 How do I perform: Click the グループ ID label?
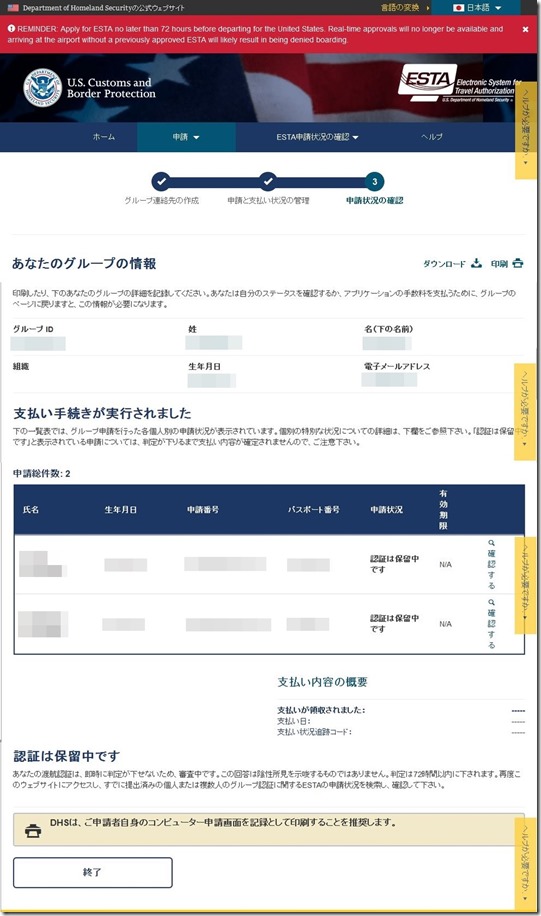click(x=33, y=329)
